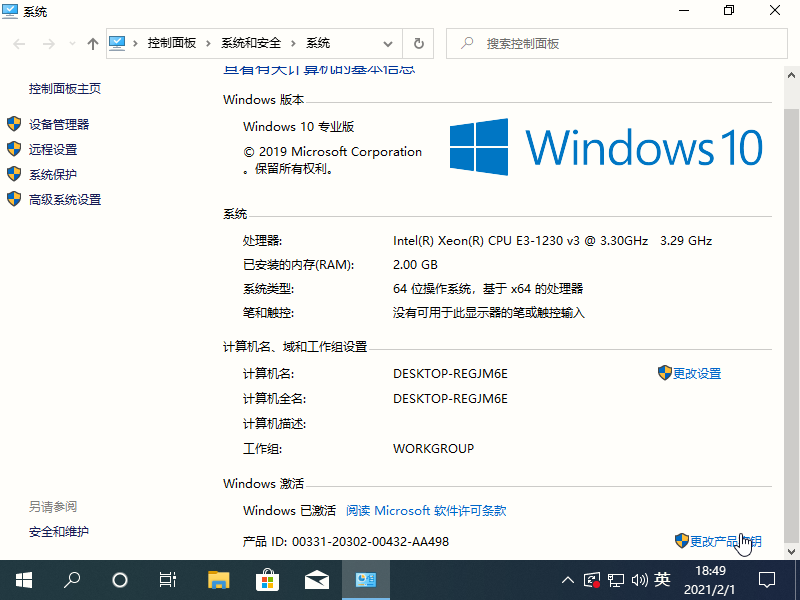The image size is (800, 600).
Task: Open 控制面板主页 in the left pane
Action: [65, 88]
